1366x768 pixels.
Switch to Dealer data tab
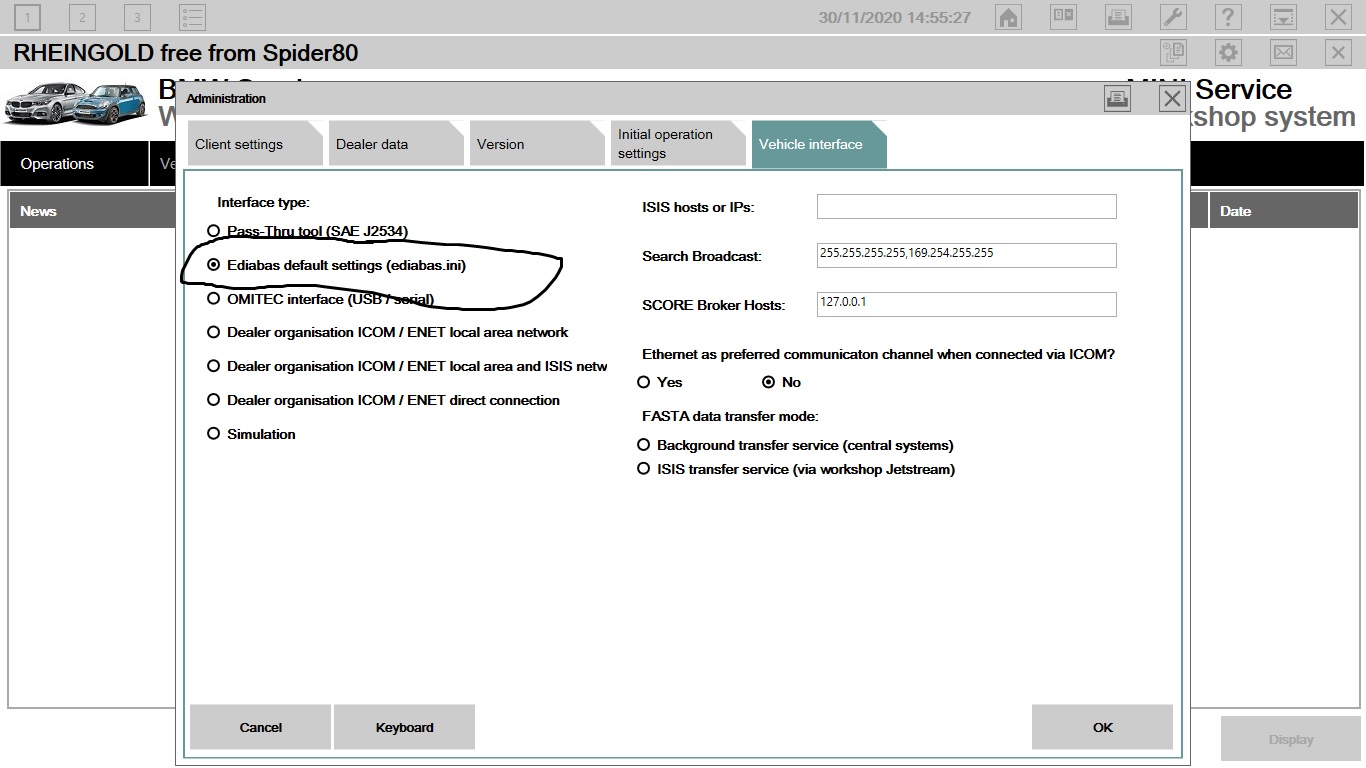tap(397, 144)
